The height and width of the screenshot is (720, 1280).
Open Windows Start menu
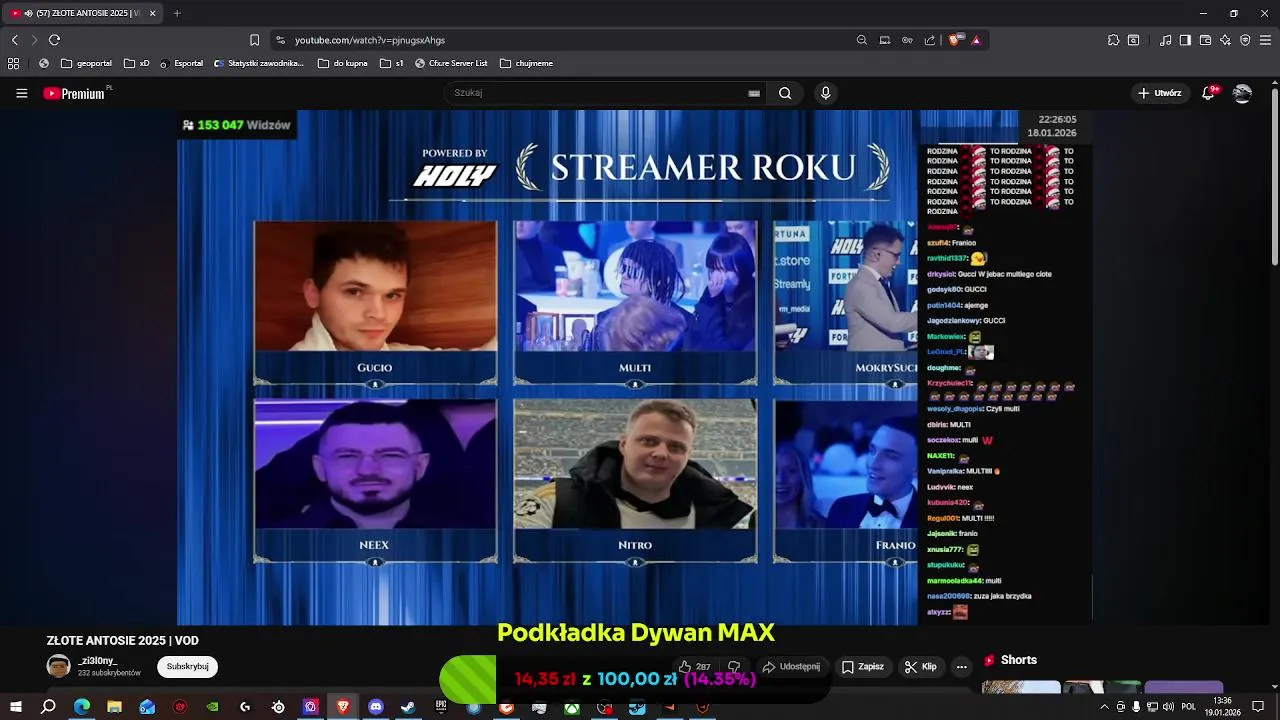point(15,707)
